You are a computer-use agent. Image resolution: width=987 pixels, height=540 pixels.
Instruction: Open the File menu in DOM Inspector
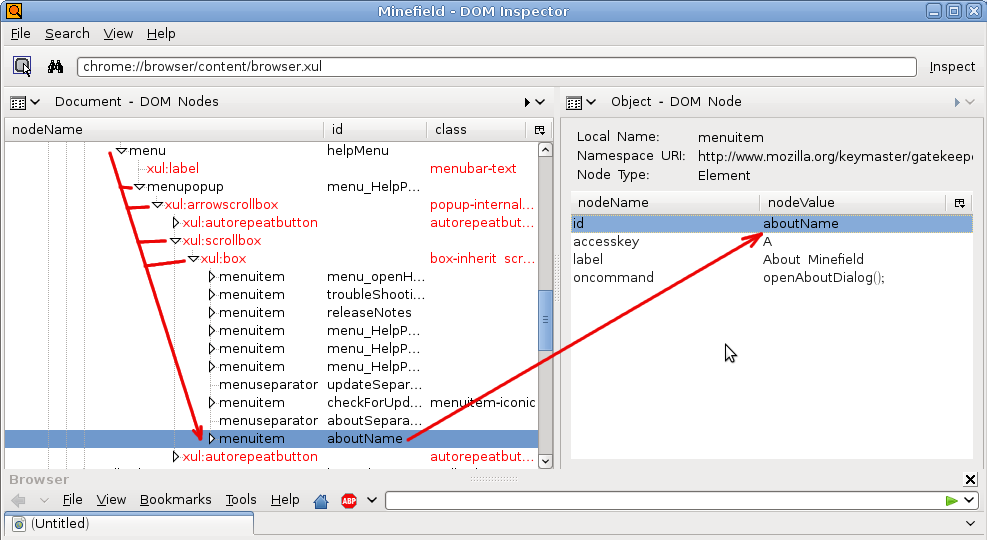[21, 34]
